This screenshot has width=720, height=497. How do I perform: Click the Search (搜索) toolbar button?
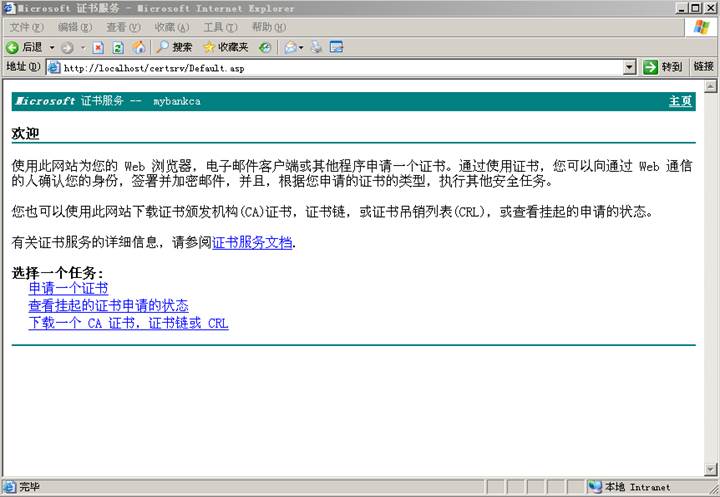[174, 47]
